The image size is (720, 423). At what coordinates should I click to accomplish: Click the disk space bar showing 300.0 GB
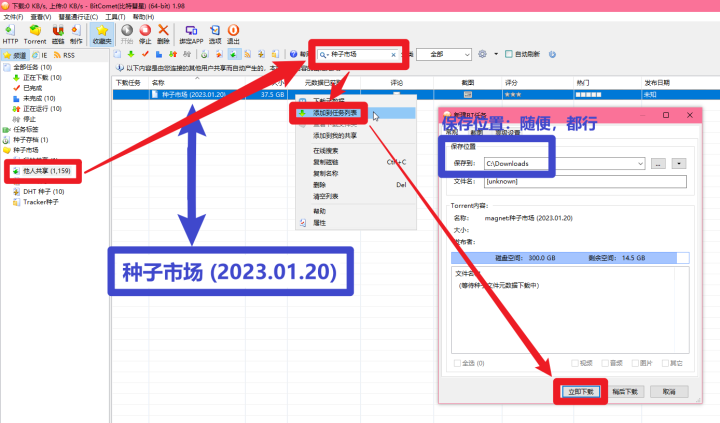(x=570, y=258)
